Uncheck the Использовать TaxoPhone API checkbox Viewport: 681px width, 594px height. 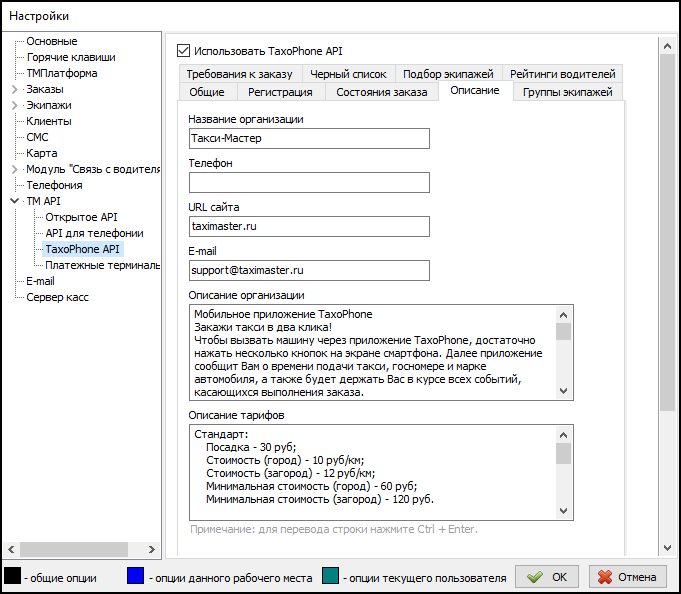tap(183, 50)
